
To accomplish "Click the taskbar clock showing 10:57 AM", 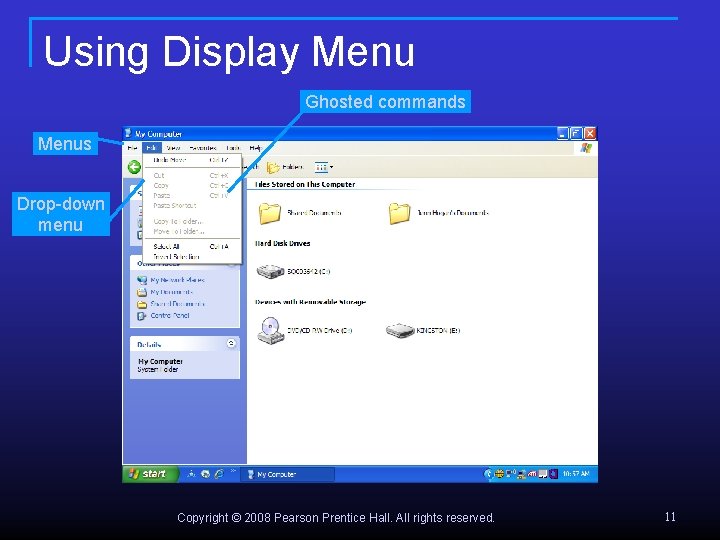I will point(576,474).
